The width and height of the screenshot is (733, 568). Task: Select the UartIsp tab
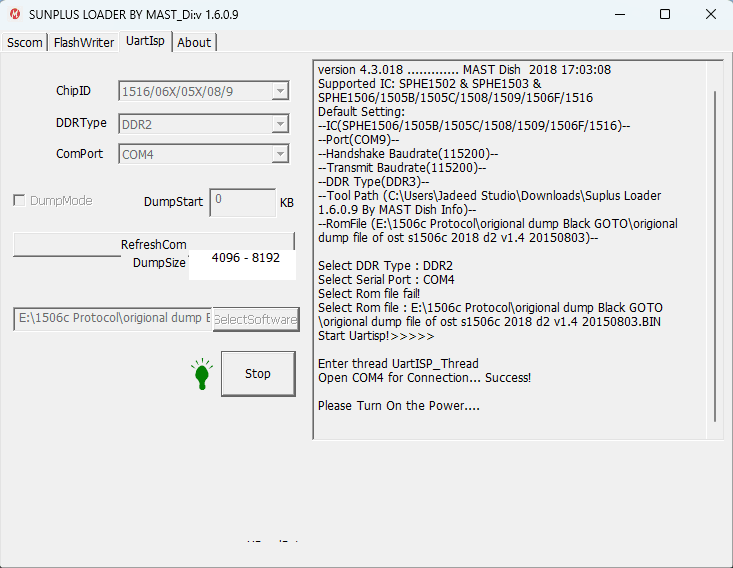pos(145,41)
